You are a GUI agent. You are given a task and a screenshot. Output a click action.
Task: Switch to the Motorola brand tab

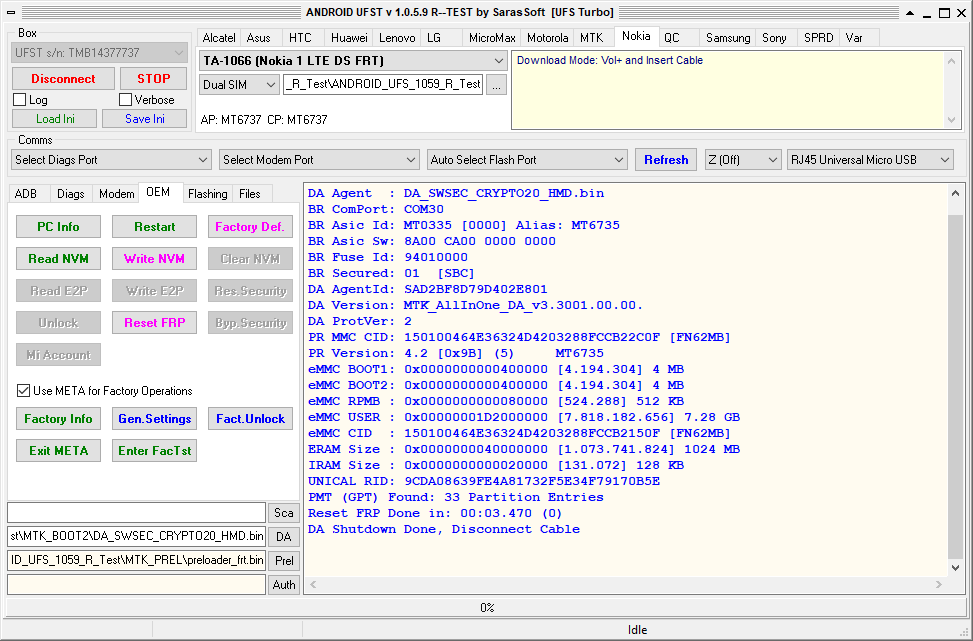coord(547,38)
